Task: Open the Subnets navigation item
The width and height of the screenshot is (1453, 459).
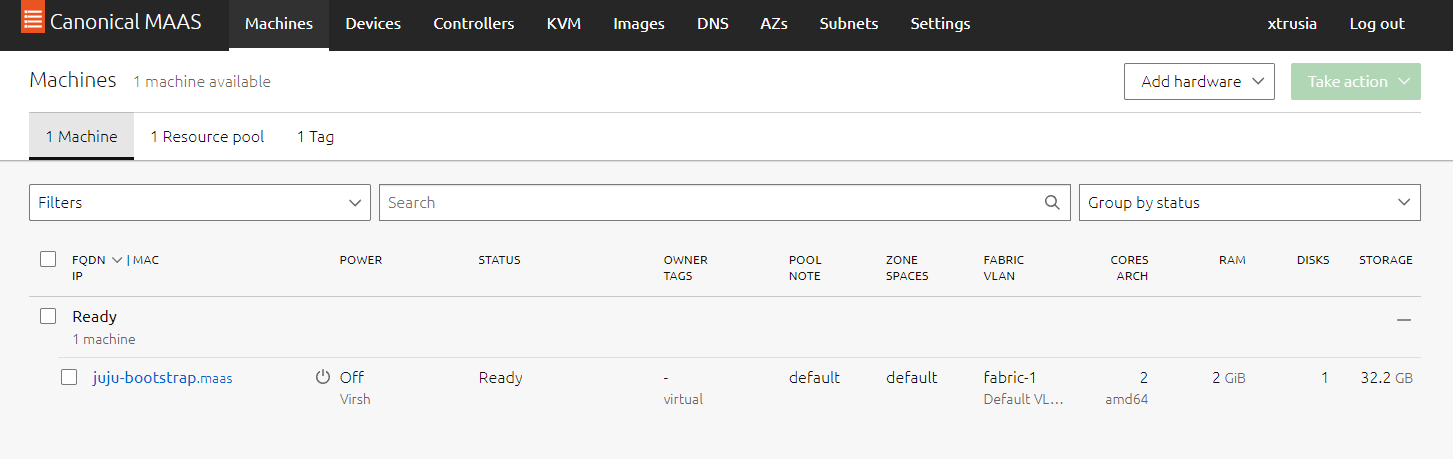Action: point(848,24)
